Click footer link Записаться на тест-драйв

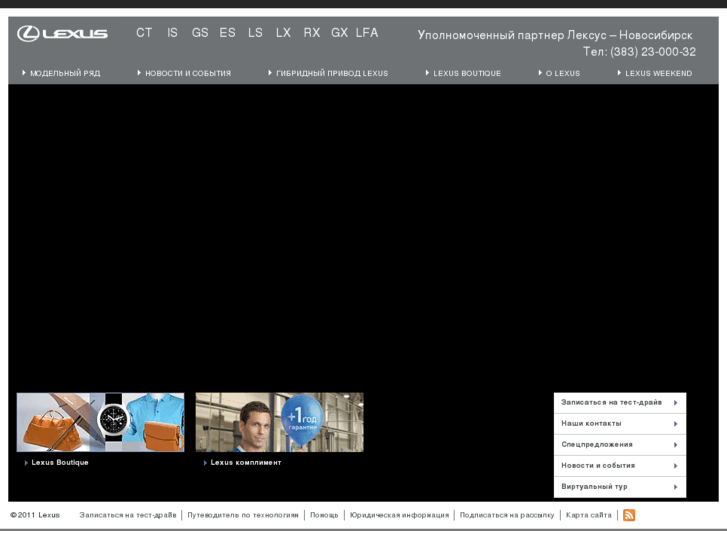pos(128,515)
